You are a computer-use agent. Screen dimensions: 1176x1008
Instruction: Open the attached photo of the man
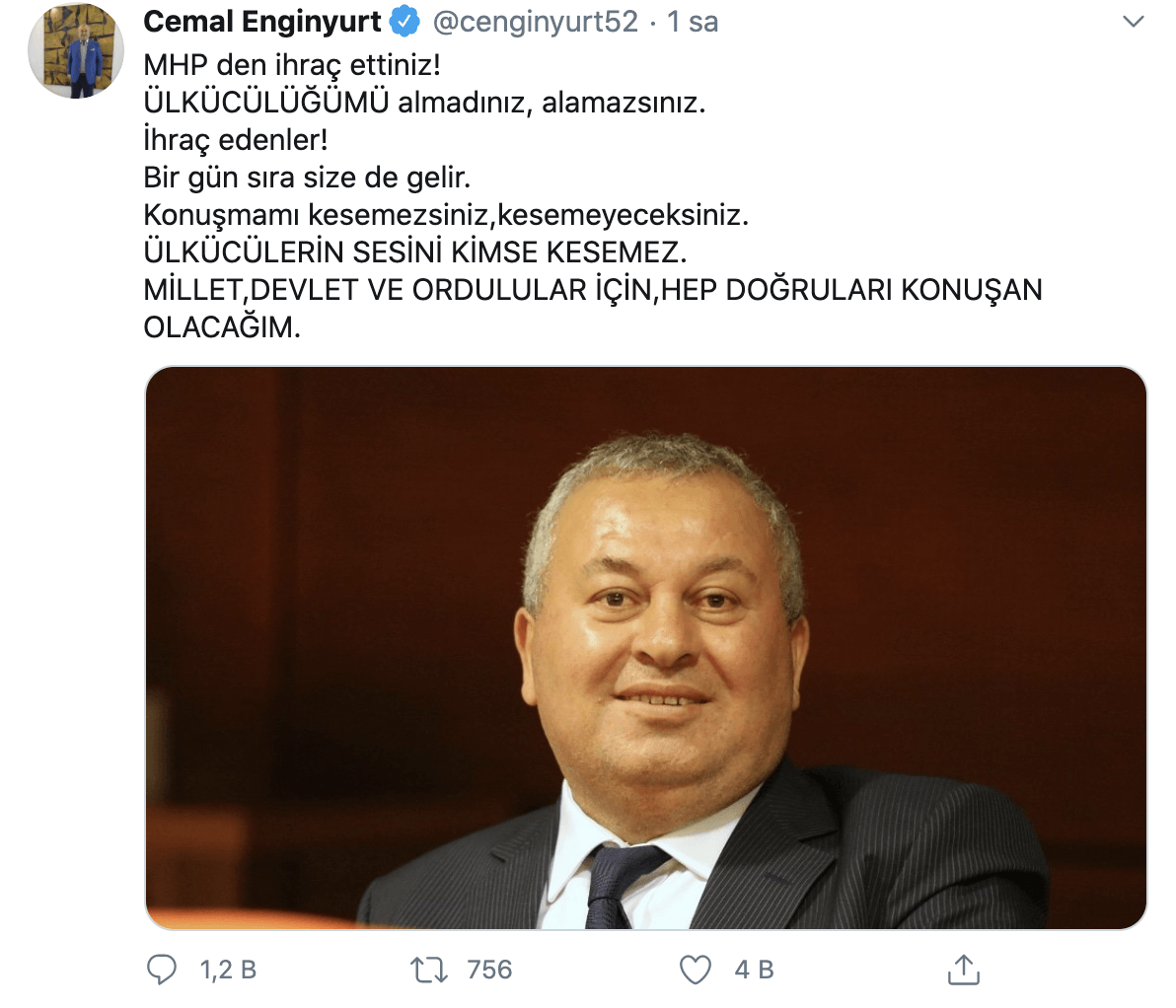pyautogui.click(x=646, y=648)
